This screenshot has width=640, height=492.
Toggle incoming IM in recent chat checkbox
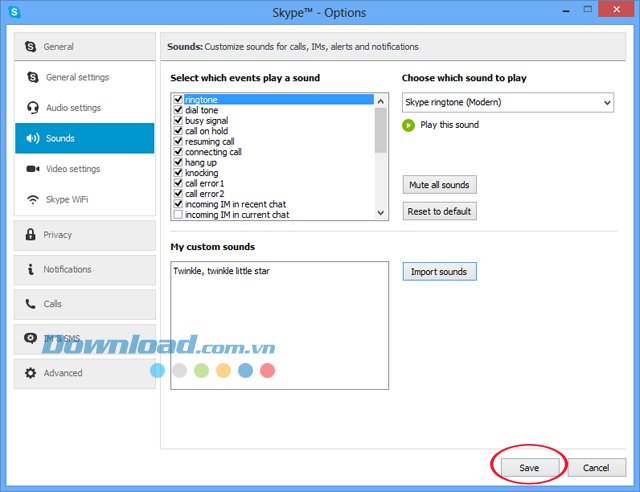pos(178,204)
